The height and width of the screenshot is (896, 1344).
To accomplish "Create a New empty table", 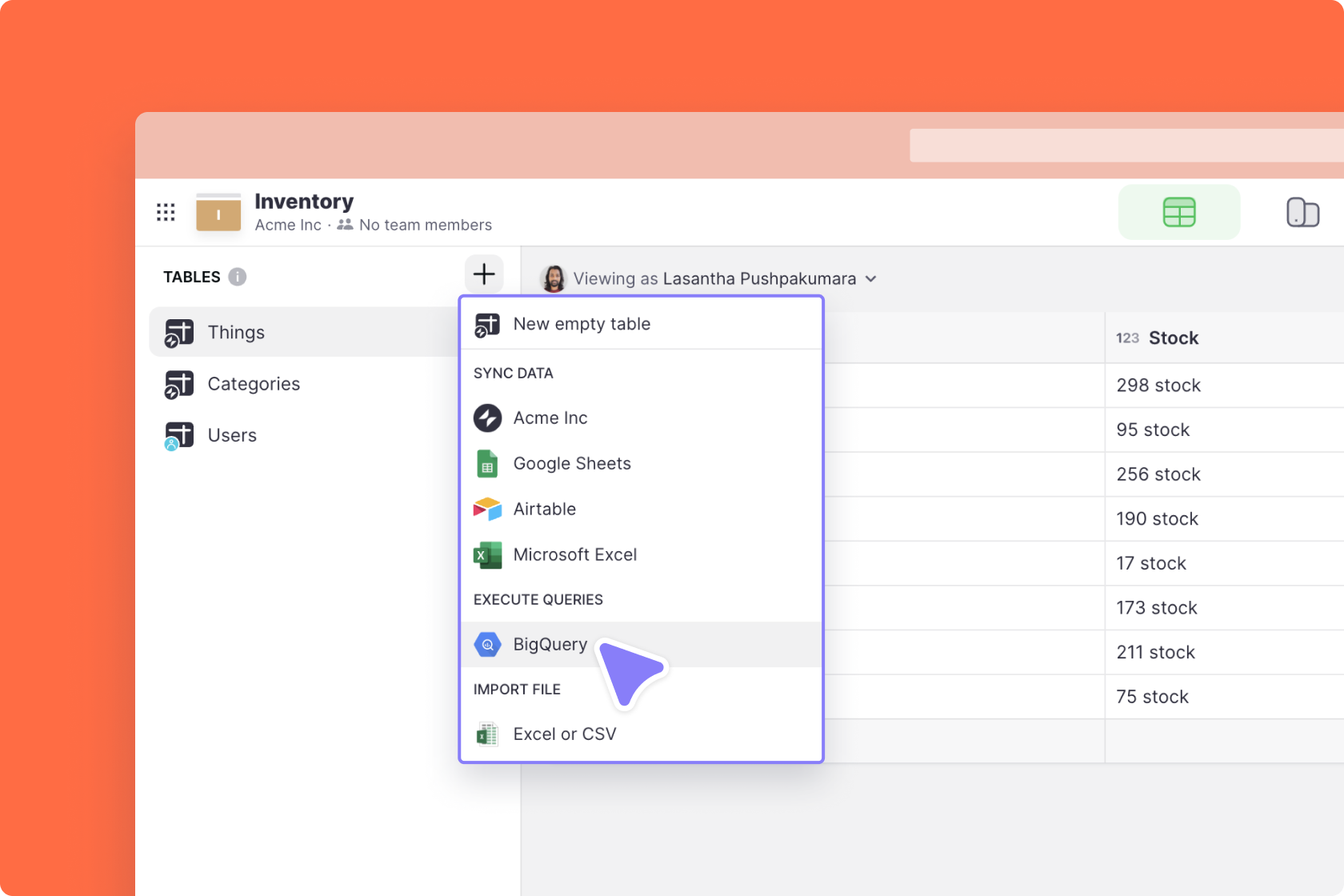I will [582, 323].
